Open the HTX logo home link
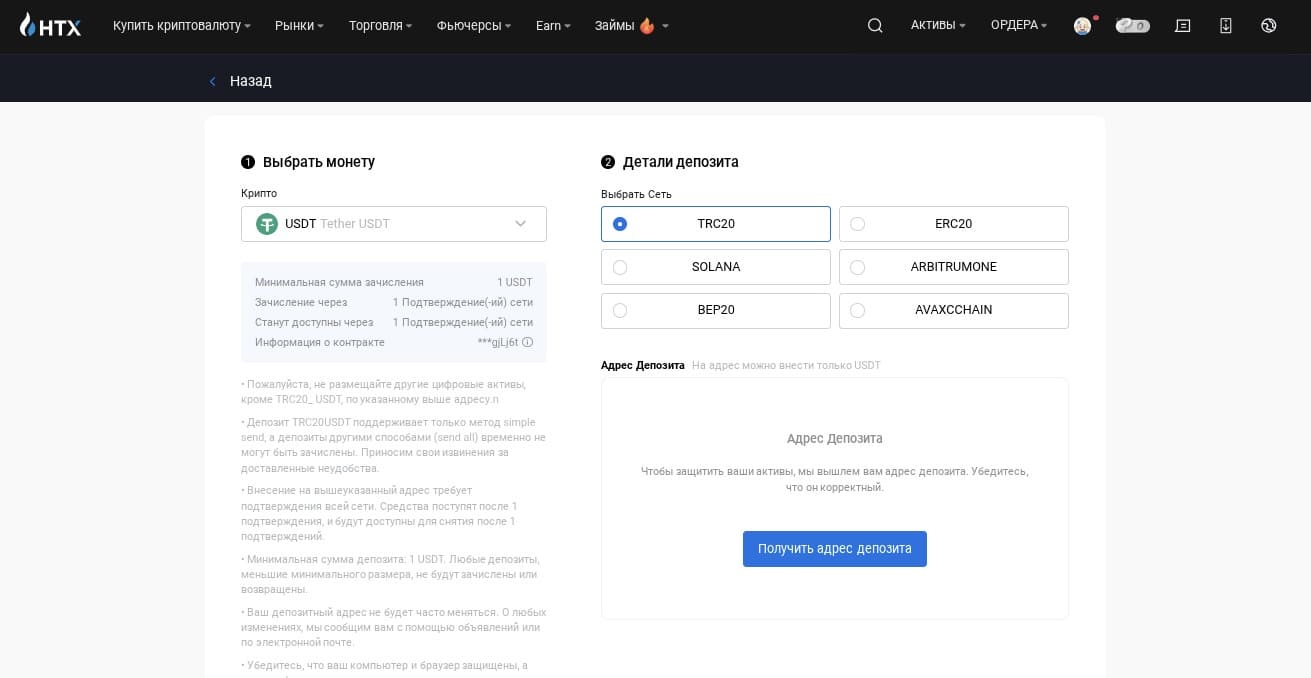The height and width of the screenshot is (678, 1311). (50, 25)
